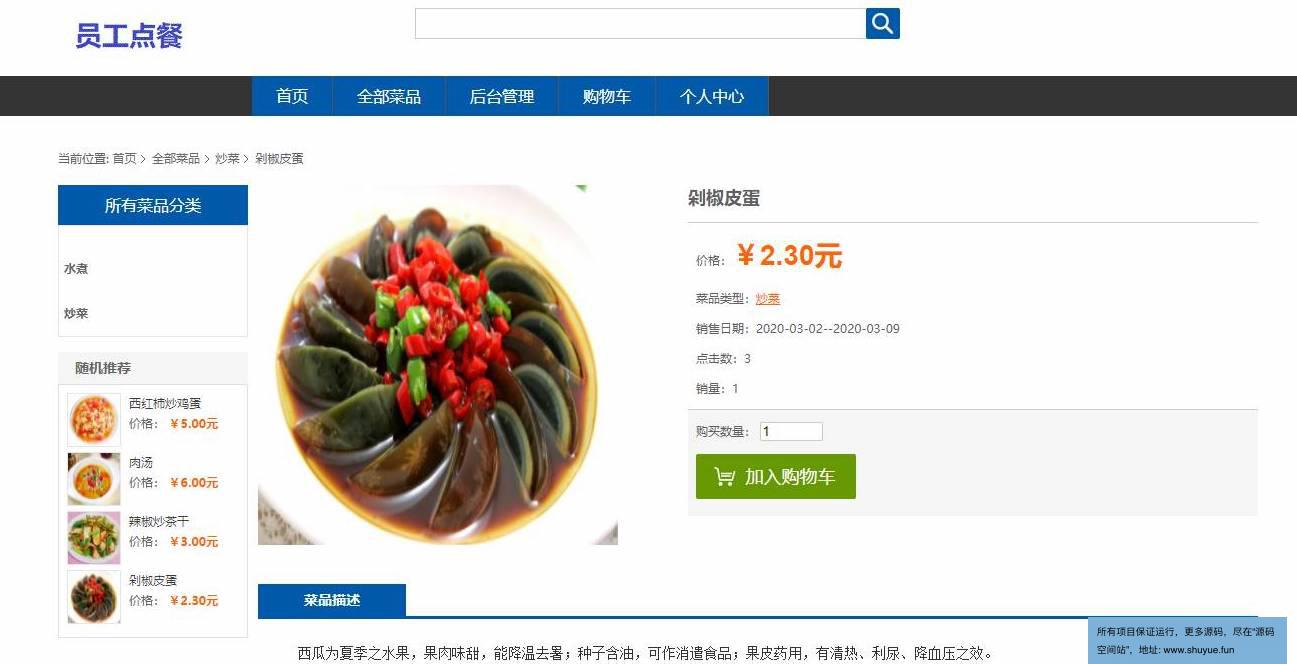Open the 剁椒皮蛋 sidebar thumbnail
This screenshot has width=1297, height=664.
(x=94, y=597)
